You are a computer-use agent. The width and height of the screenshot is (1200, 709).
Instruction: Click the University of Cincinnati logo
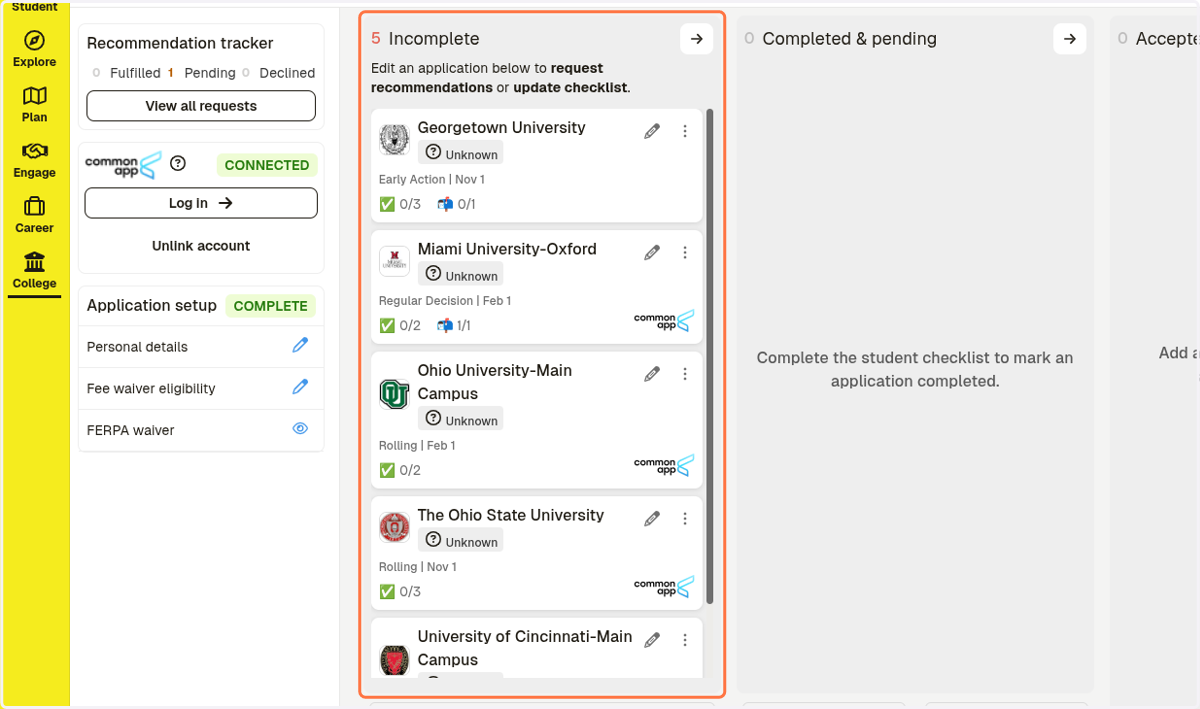[x=394, y=660]
